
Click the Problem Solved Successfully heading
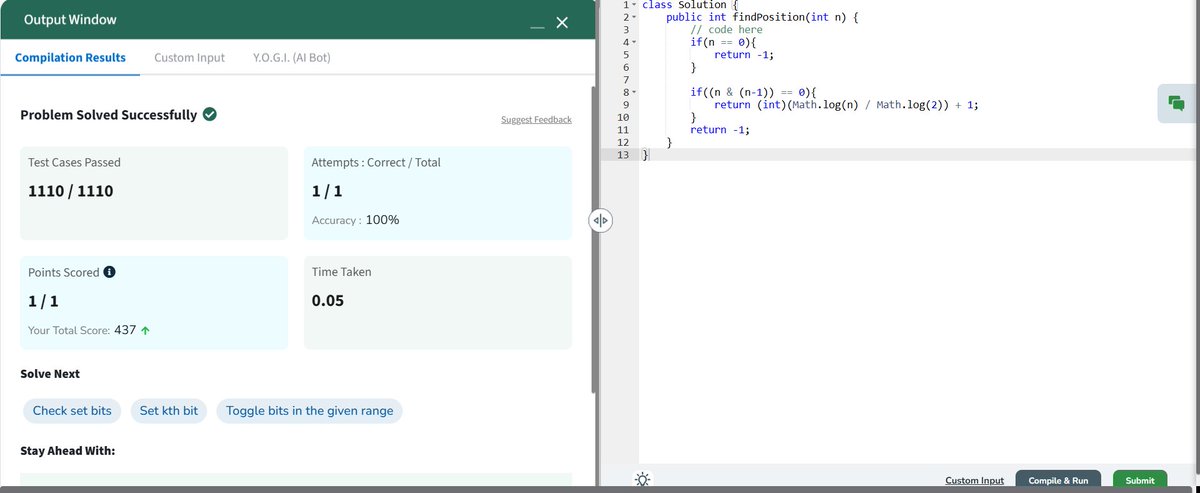click(x=109, y=115)
